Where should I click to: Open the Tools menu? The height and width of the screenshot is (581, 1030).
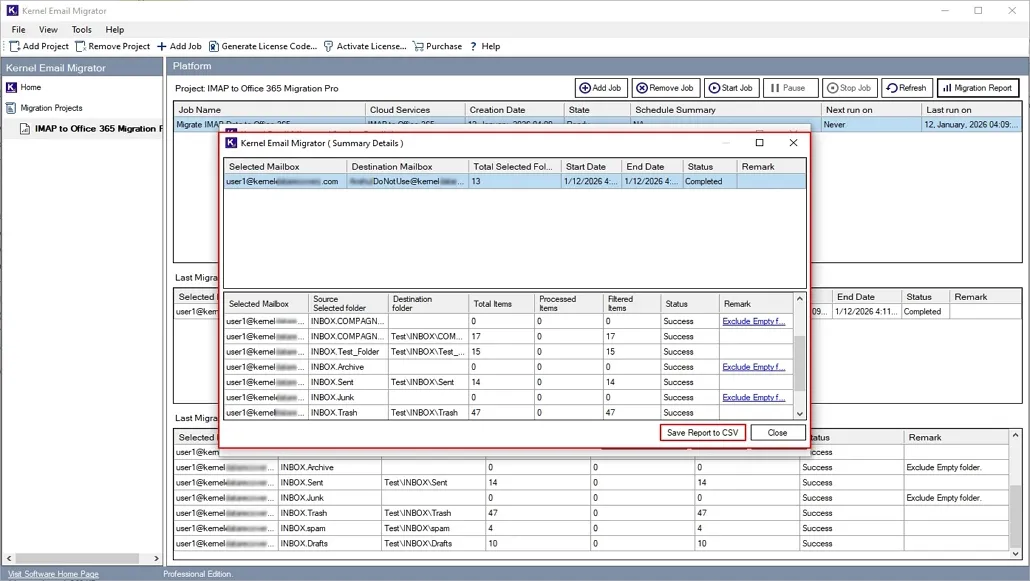coord(81,29)
